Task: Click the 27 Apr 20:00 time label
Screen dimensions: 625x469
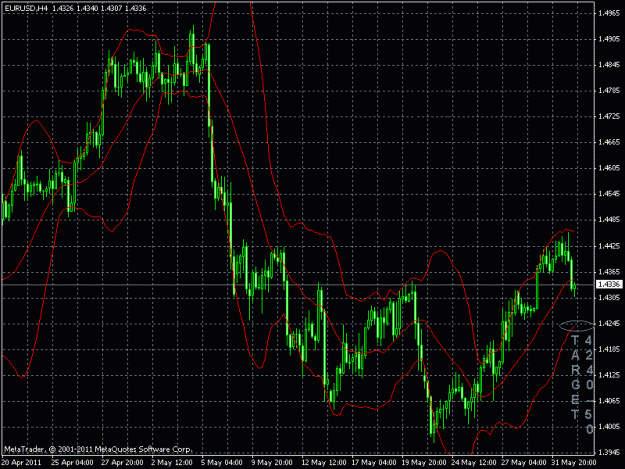Action: [x=122, y=463]
